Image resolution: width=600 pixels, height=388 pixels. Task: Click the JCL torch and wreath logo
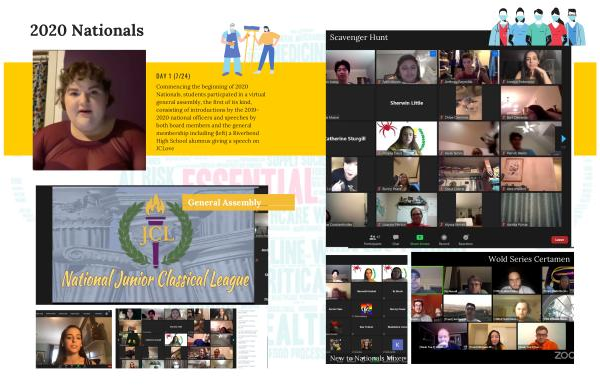click(156, 231)
